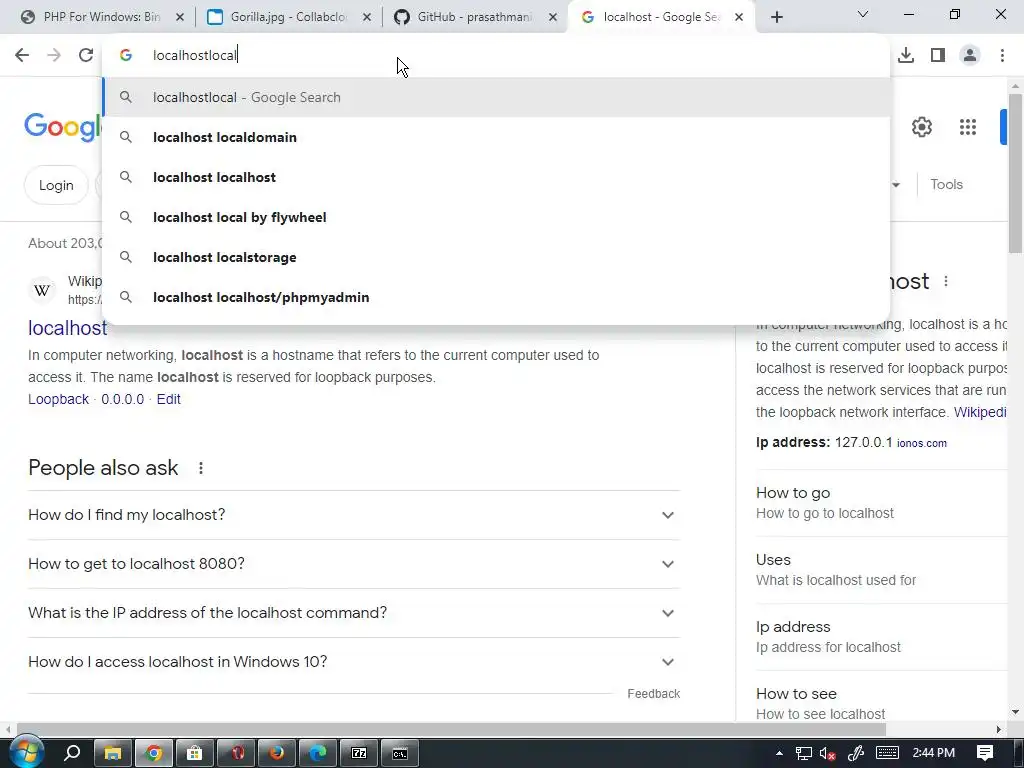This screenshot has height=768, width=1024.
Task: Choose the 'localhostlocal - Google Search' suggestion
Action: (x=496, y=97)
